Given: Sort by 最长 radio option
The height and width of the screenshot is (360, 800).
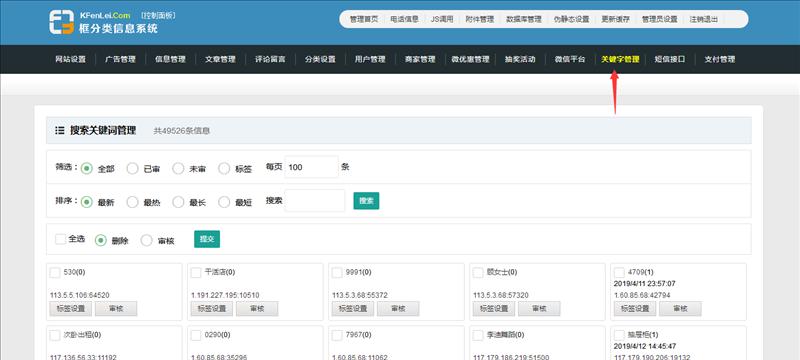Looking at the screenshot, I should point(178,202).
